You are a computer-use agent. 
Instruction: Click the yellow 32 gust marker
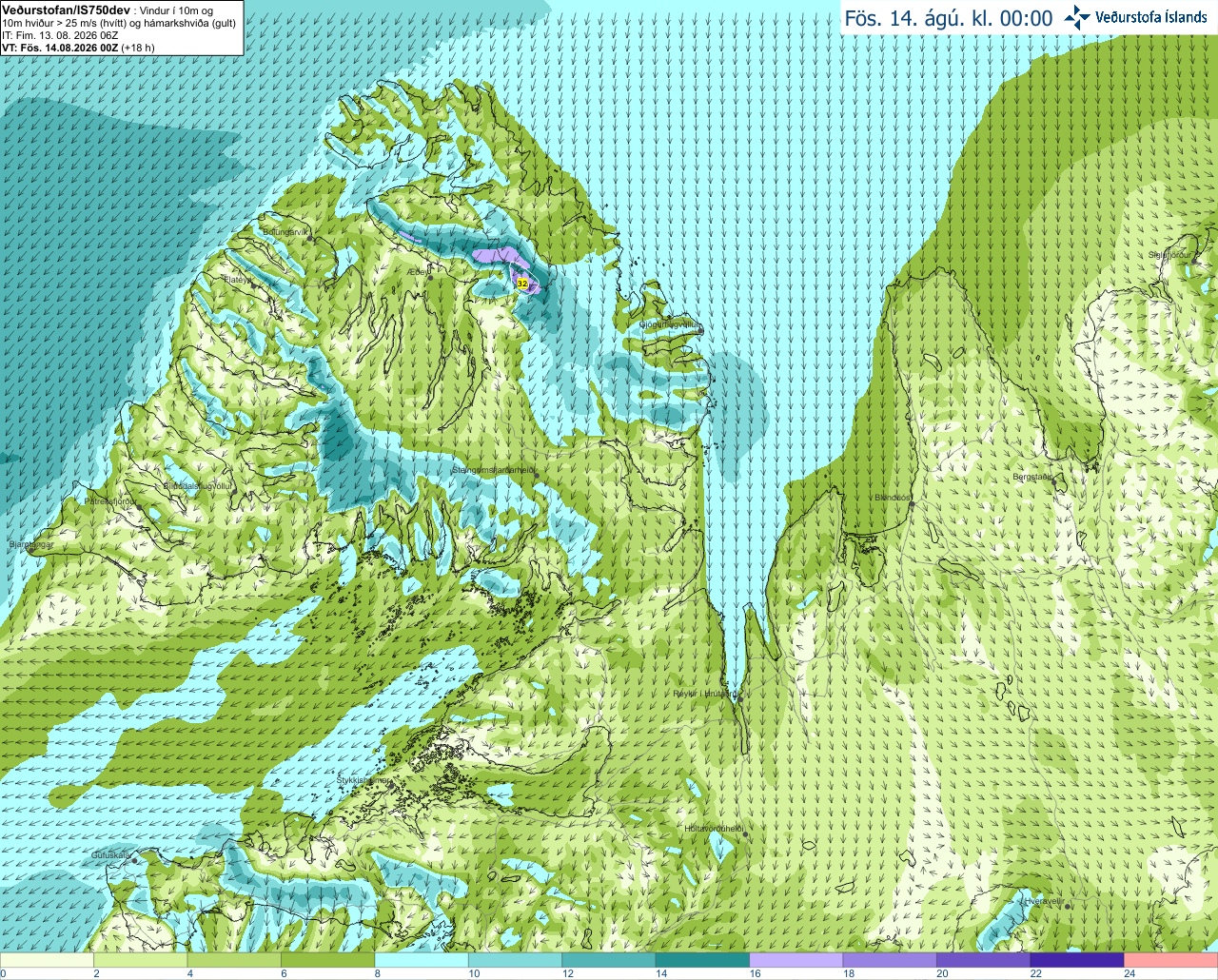(521, 284)
